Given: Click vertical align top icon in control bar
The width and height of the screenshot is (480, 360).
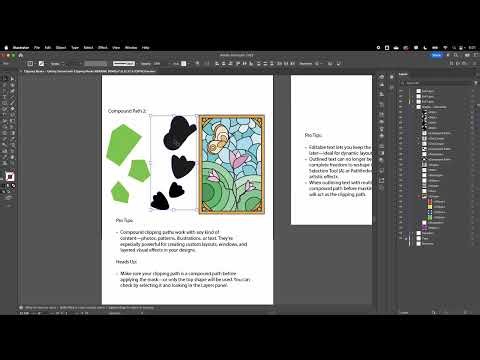Looking at the screenshot, I should 238,63.
